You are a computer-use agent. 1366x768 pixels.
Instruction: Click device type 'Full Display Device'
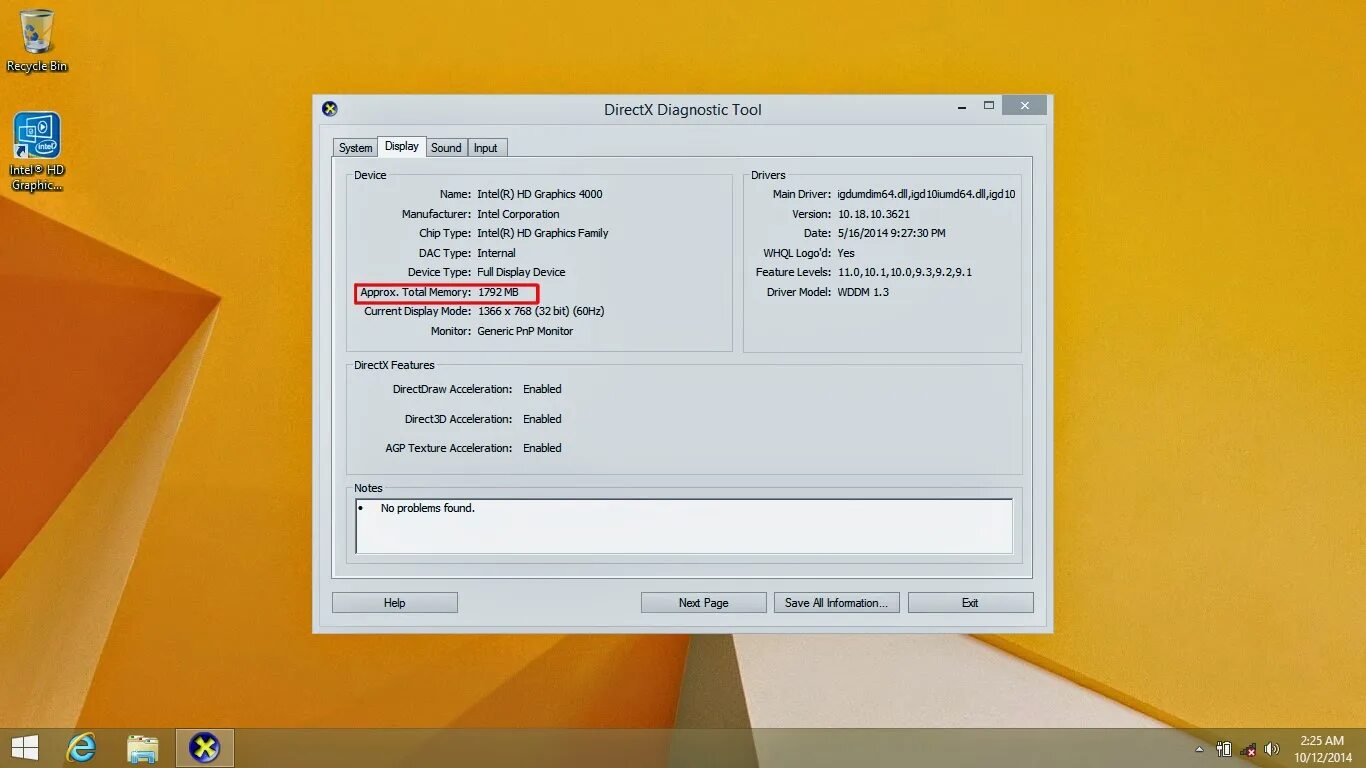(x=521, y=272)
